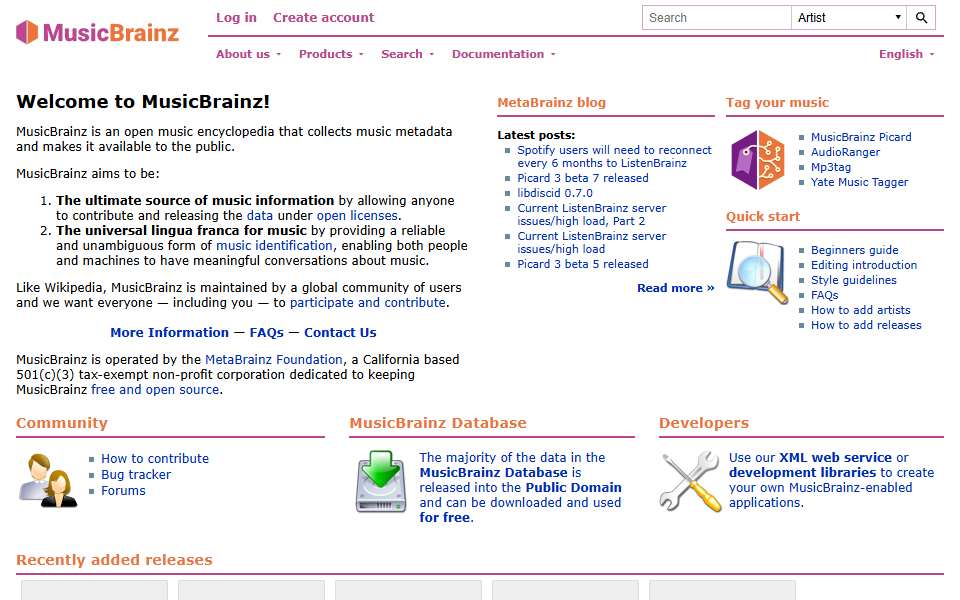Open Bug tracker link
The image size is (960, 600).
(136, 474)
